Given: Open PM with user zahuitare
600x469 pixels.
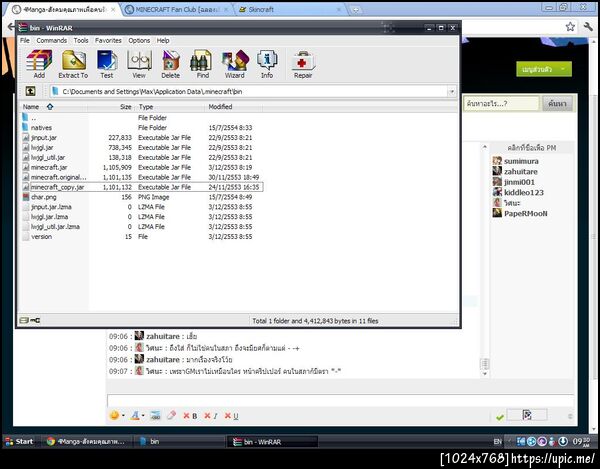Looking at the screenshot, I should (x=521, y=171).
